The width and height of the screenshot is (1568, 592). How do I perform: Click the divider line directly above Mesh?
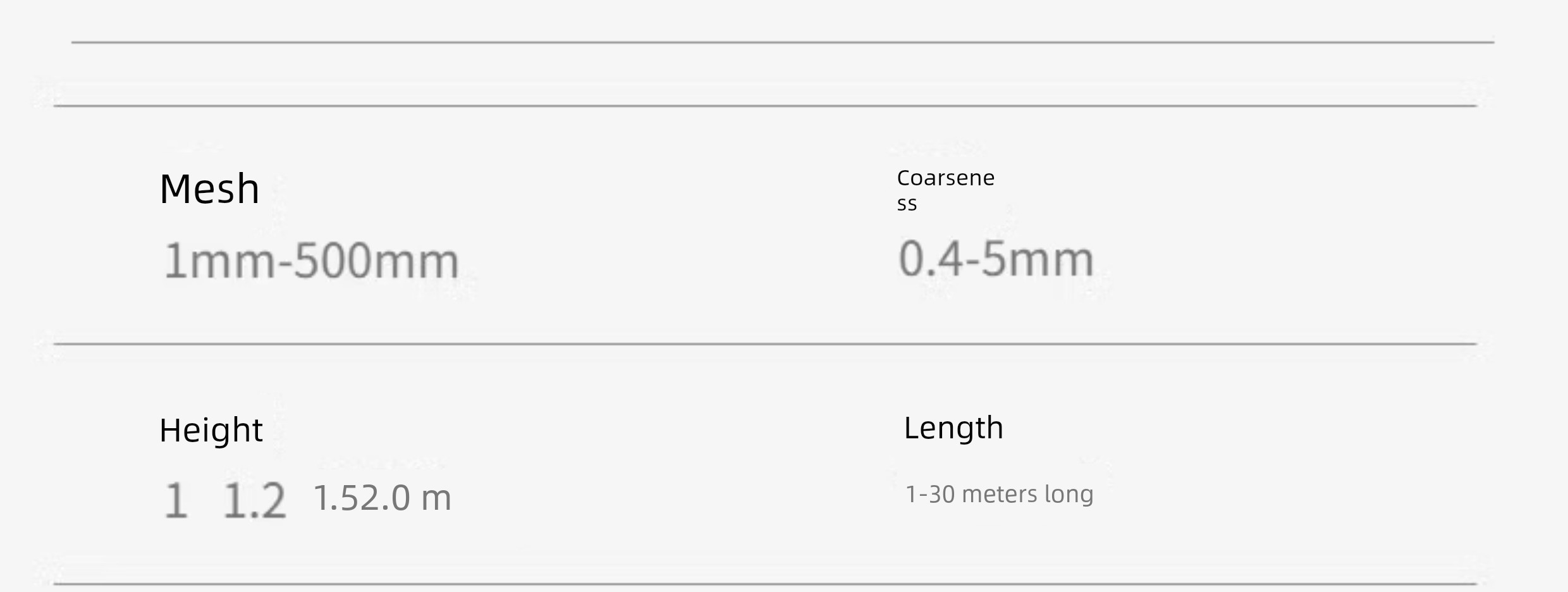point(765,106)
